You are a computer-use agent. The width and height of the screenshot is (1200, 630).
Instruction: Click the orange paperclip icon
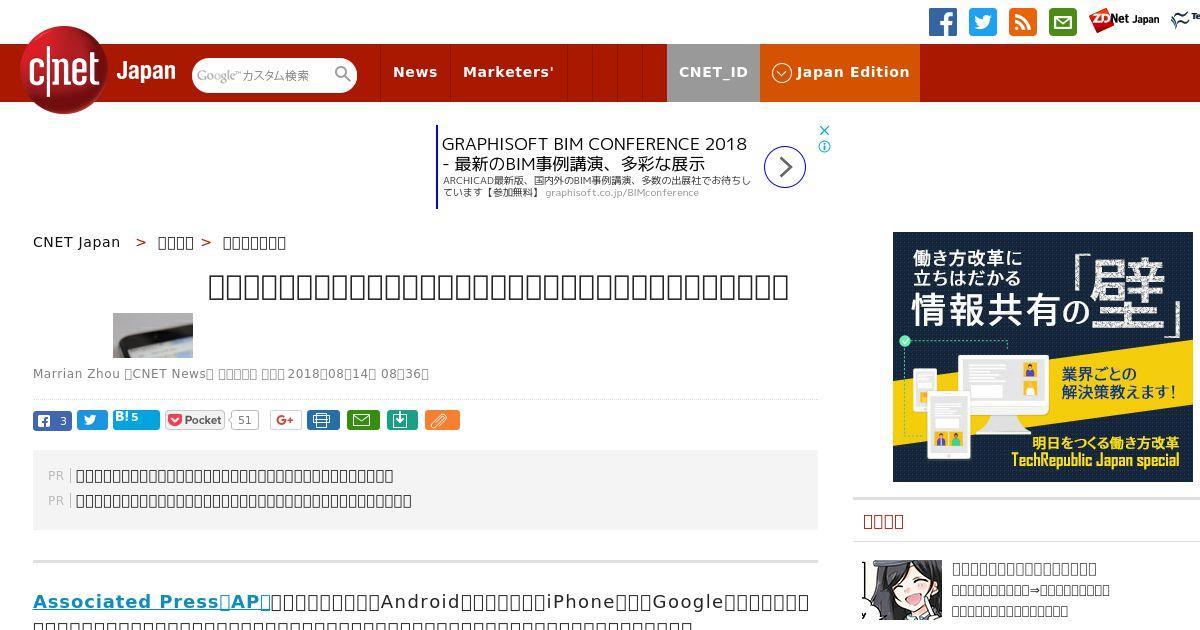442,420
